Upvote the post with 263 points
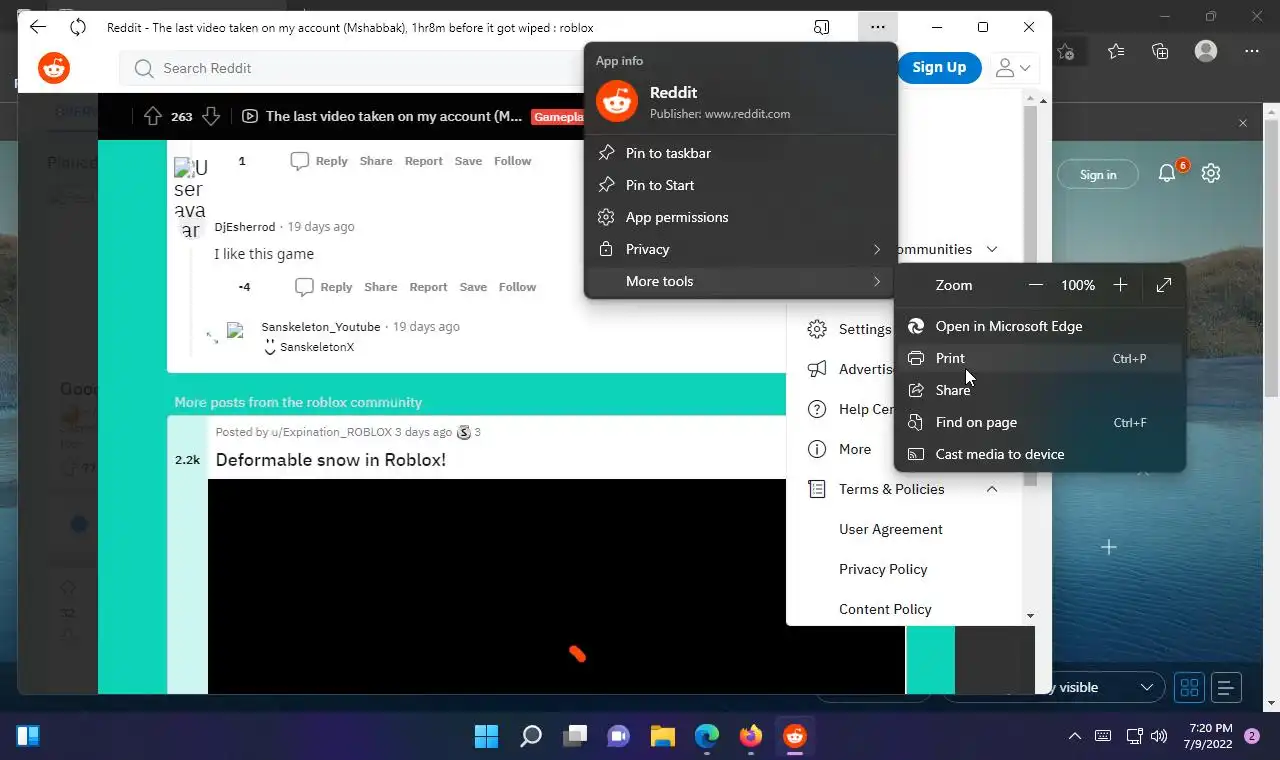This screenshot has height=760, width=1280. point(153,116)
